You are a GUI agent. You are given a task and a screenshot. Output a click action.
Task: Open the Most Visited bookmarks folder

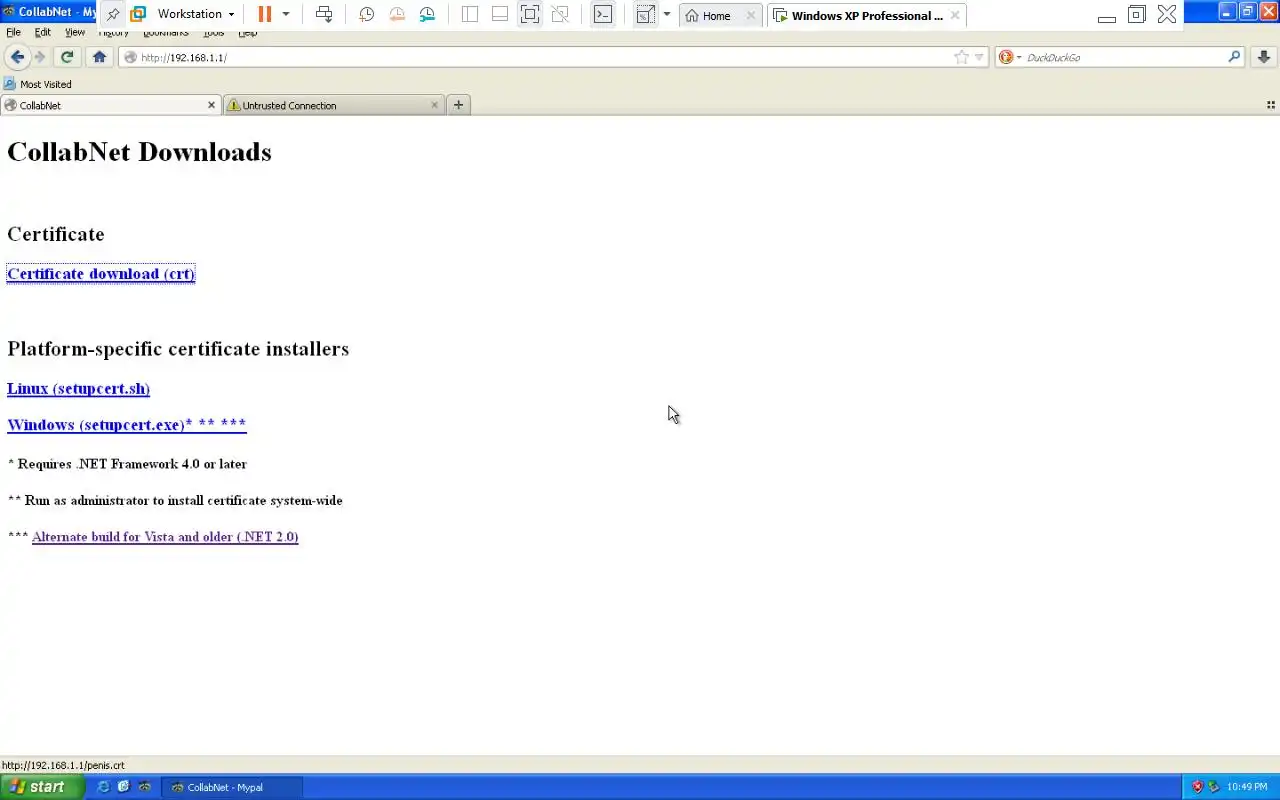point(38,84)
